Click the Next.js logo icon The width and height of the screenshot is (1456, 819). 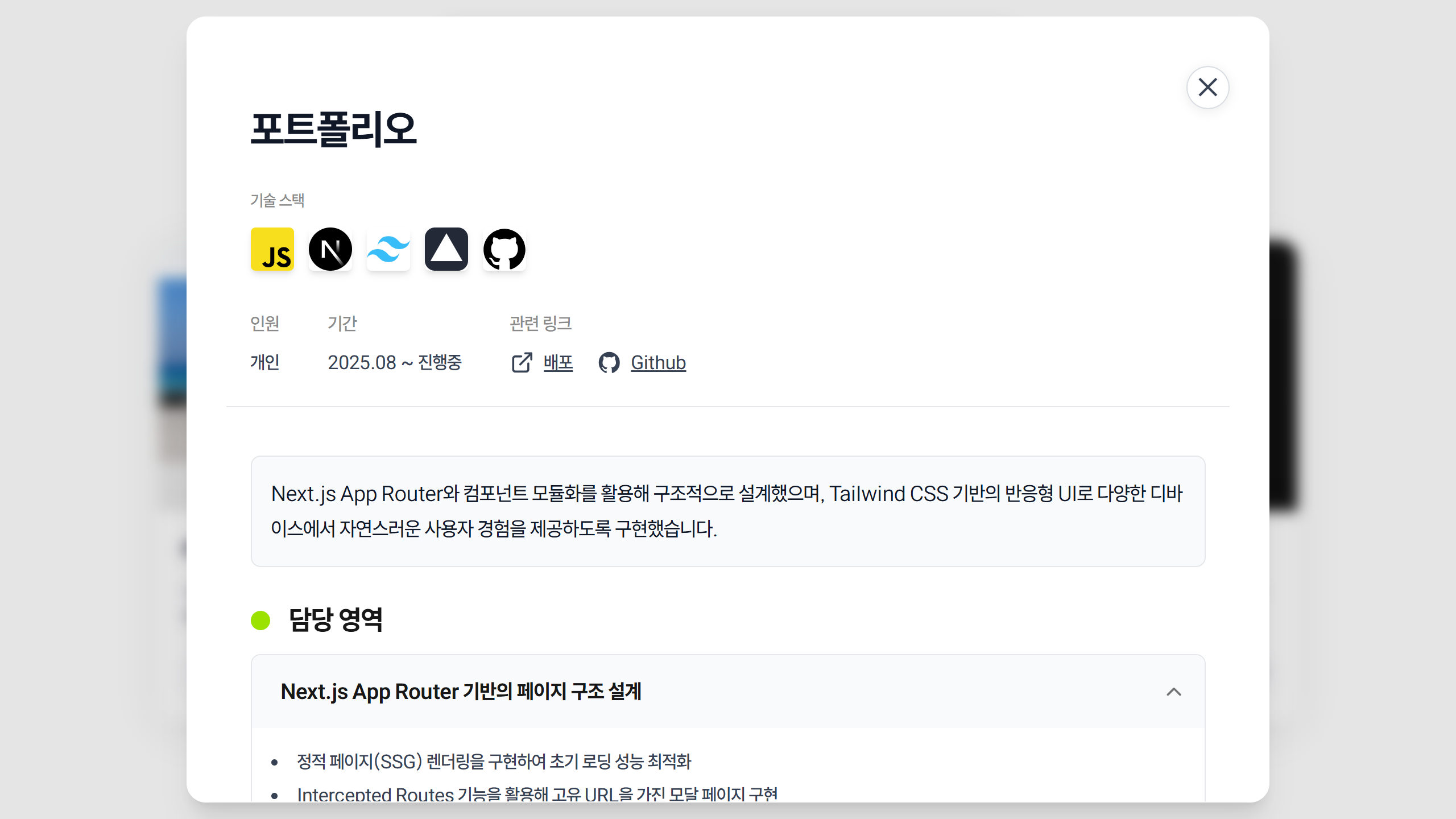point(330,249)
